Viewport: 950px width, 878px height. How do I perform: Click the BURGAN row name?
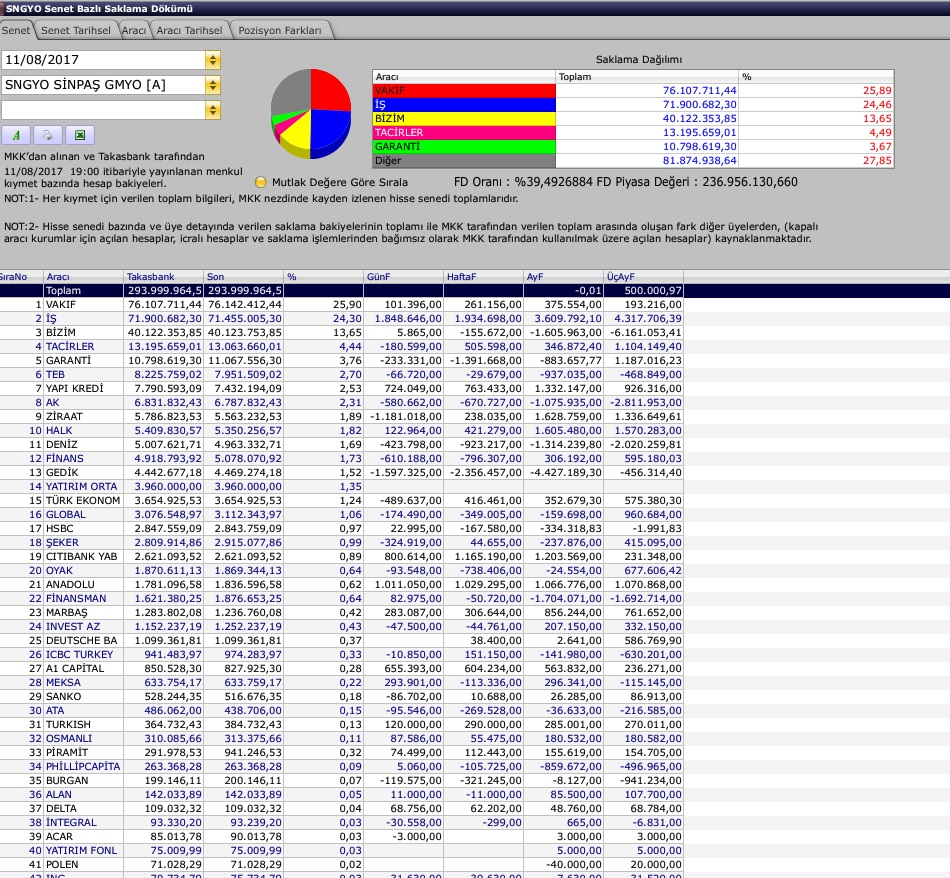(x=67, y=780)
